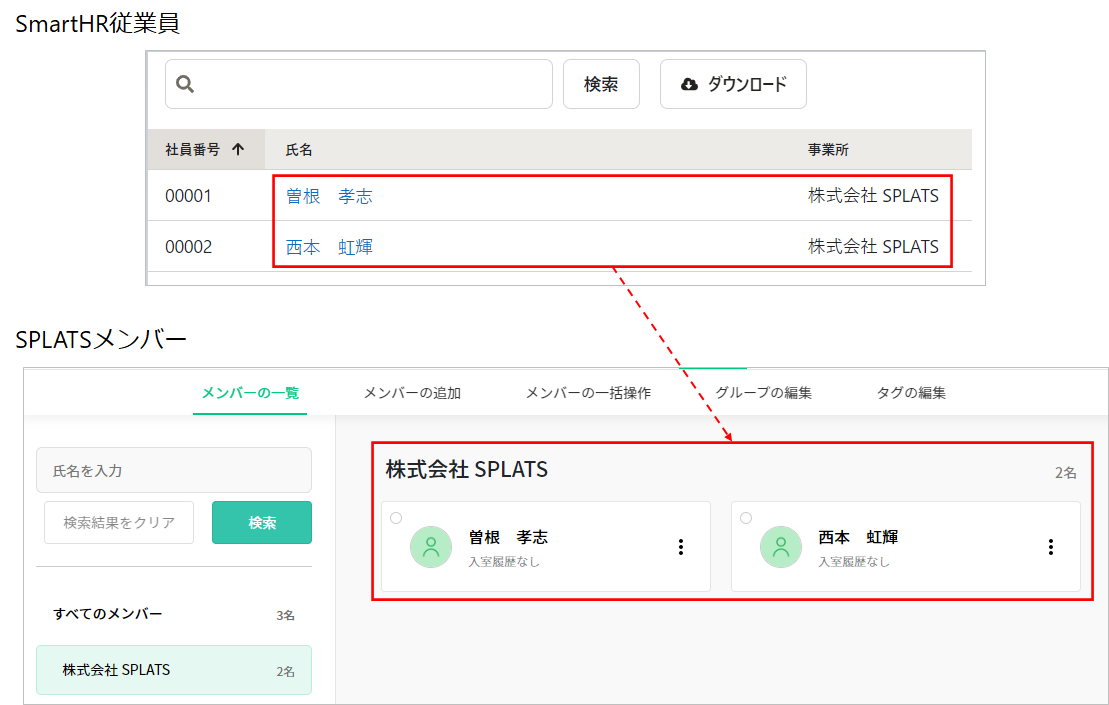Viewport: 1109px width, 705px height.
Task: Open the メンバーの追加 tab
Action: (412, 393)
